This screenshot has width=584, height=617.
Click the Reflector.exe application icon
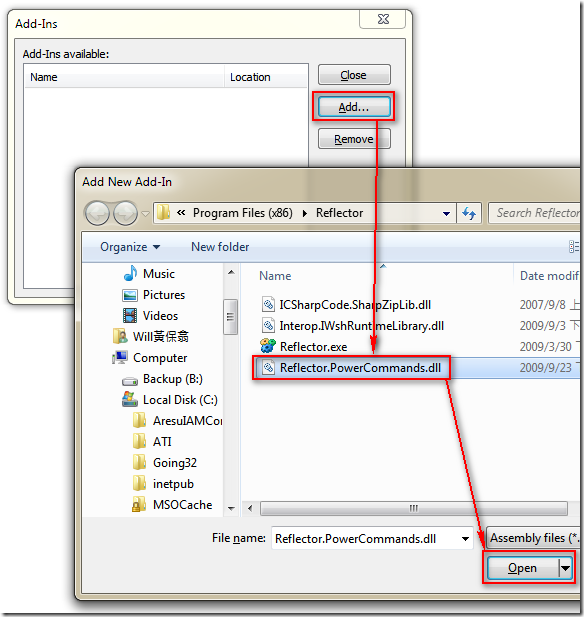click(268, 346)
